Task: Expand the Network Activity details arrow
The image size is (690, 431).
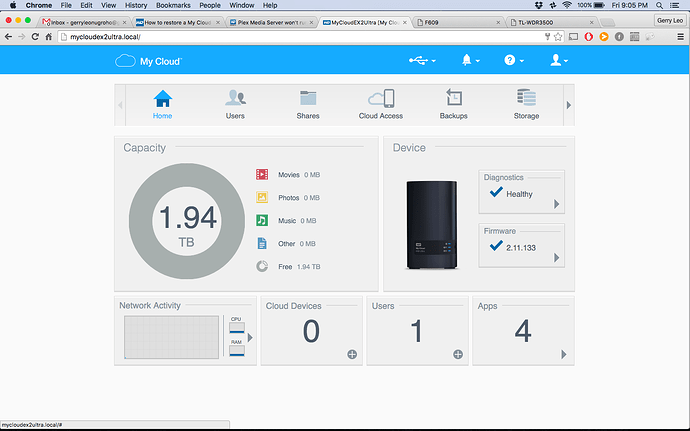Action: click(x=250, y=338)
